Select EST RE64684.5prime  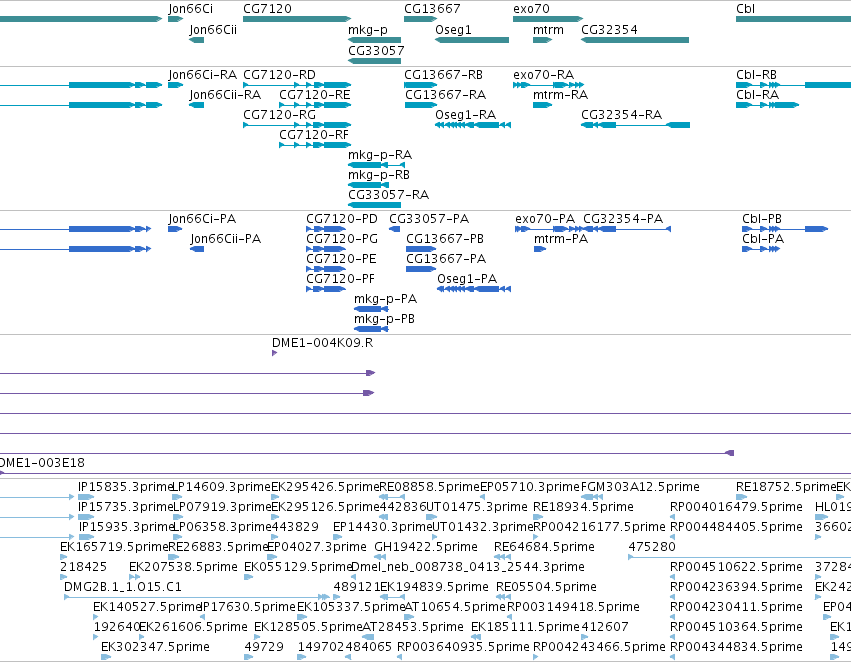pos(544,547)
